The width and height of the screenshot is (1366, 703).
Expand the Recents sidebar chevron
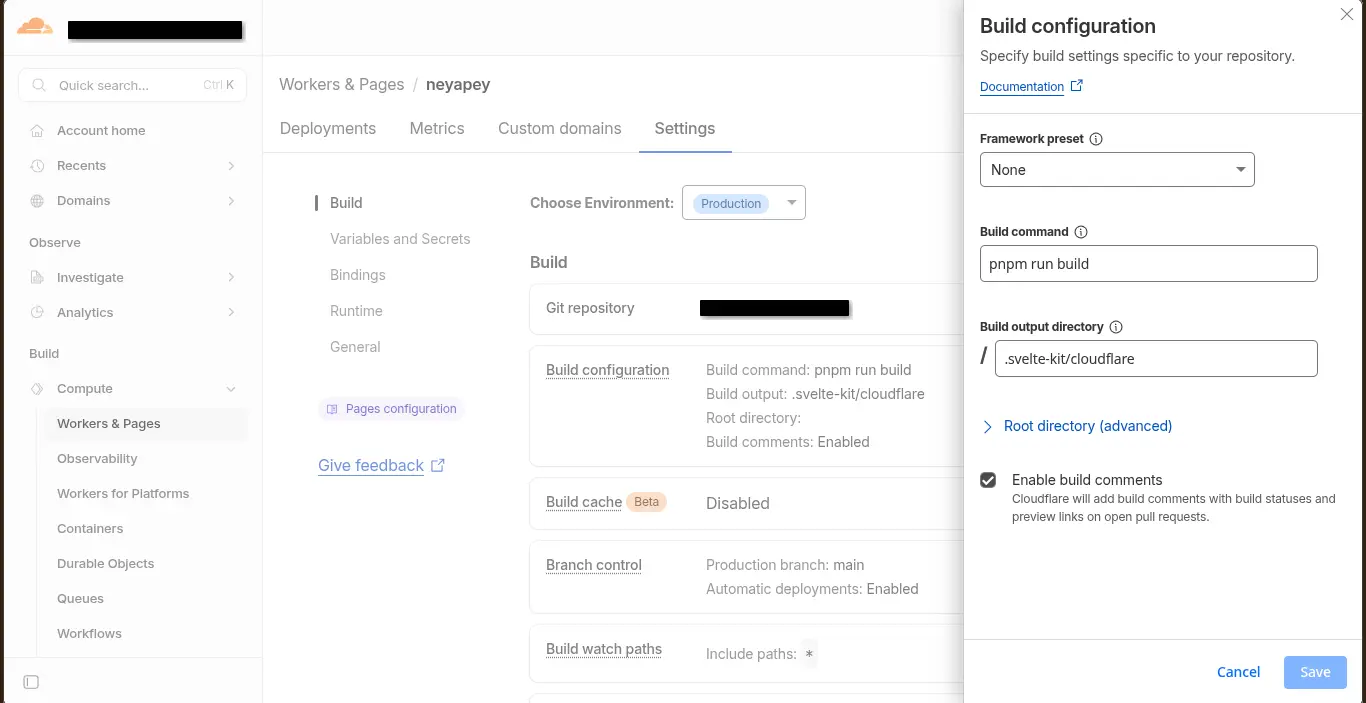pyautogui.click(x=231, y=166)
